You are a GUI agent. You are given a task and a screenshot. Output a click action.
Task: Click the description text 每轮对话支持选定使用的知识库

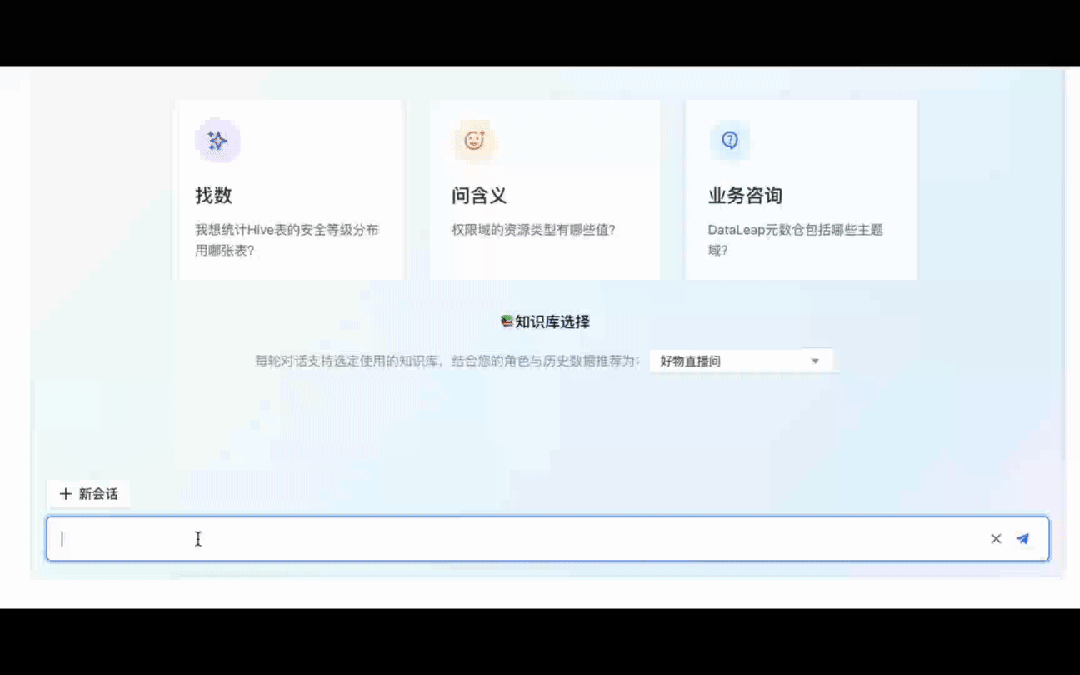(x=448, y=361)
